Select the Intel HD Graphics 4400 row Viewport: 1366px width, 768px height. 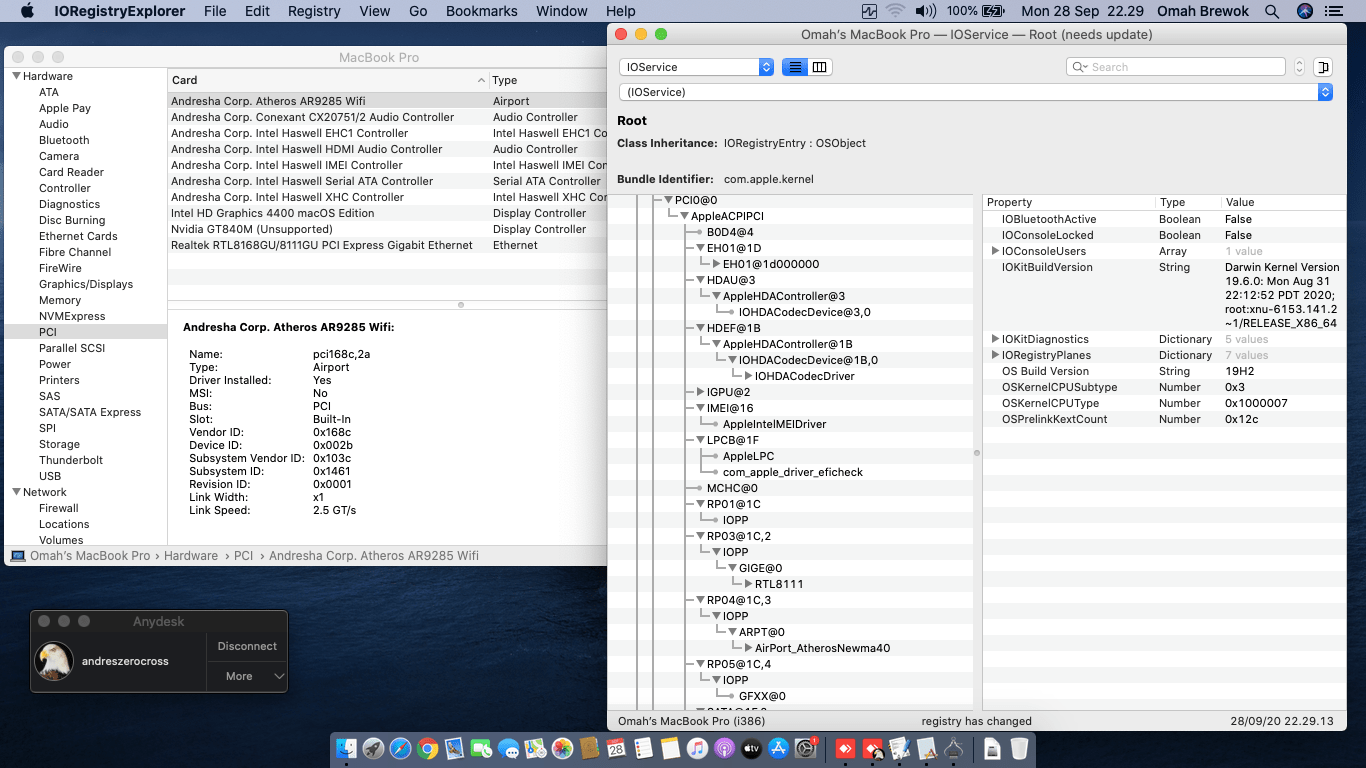click(x=387, y=213)
